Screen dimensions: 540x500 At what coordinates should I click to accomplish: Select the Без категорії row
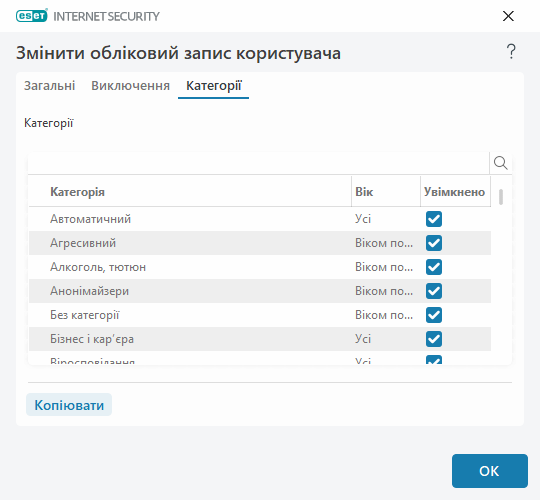pyautogui.click(x=260, y=315)
